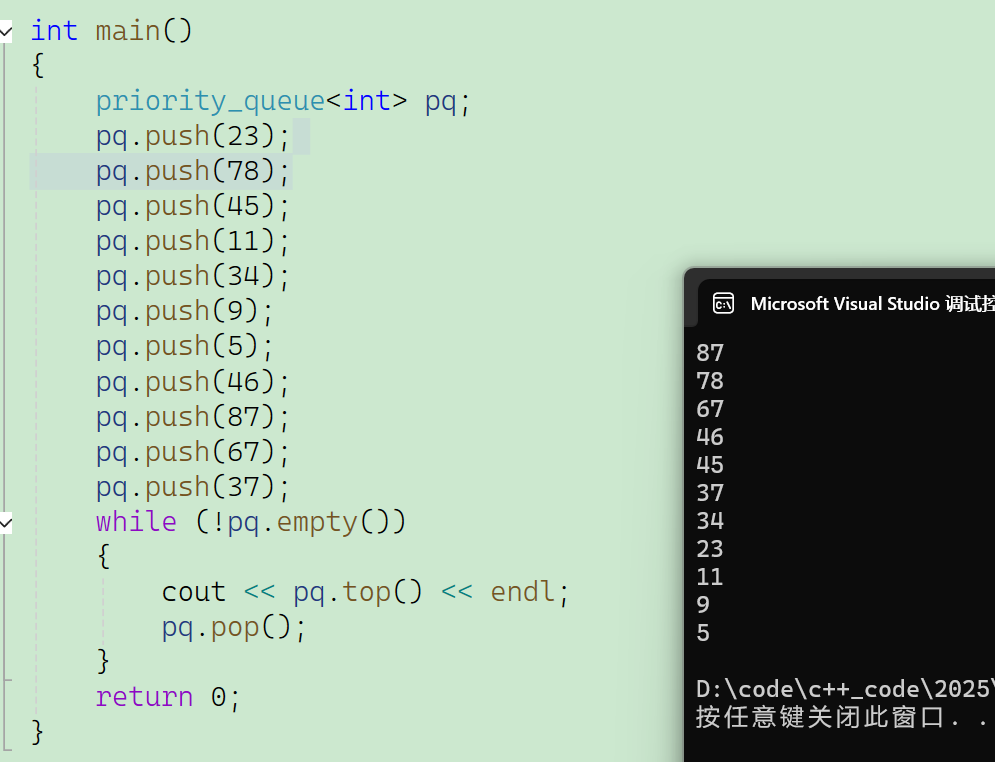This screenshot has height=762, width=995.
Task: Click the '按任意键关闭此窗口' prompt in console
Action: click(x=841, y=718)
